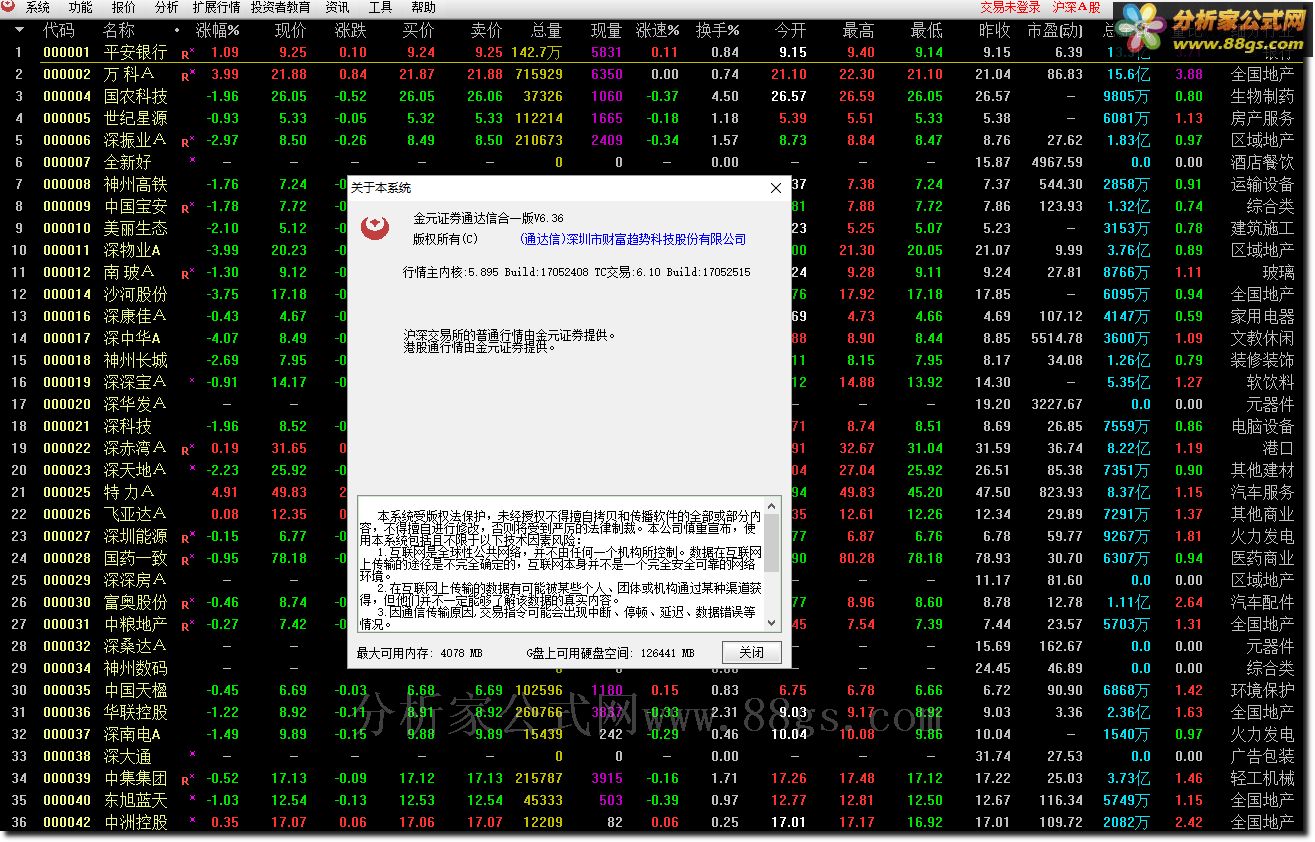This screenshot has height=842, width=1315.
Task: Select the 深科技 stock name
Action: pyautogui.click(x=128, y=426)
